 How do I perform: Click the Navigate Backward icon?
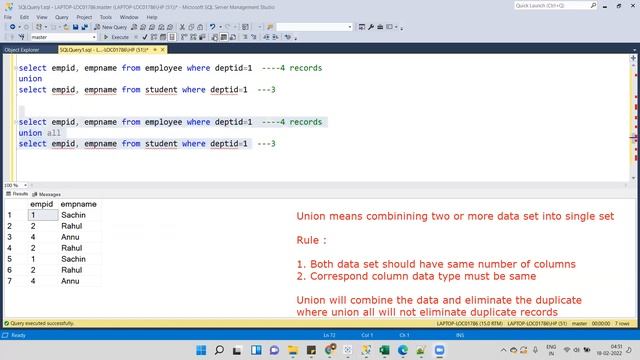13,27
